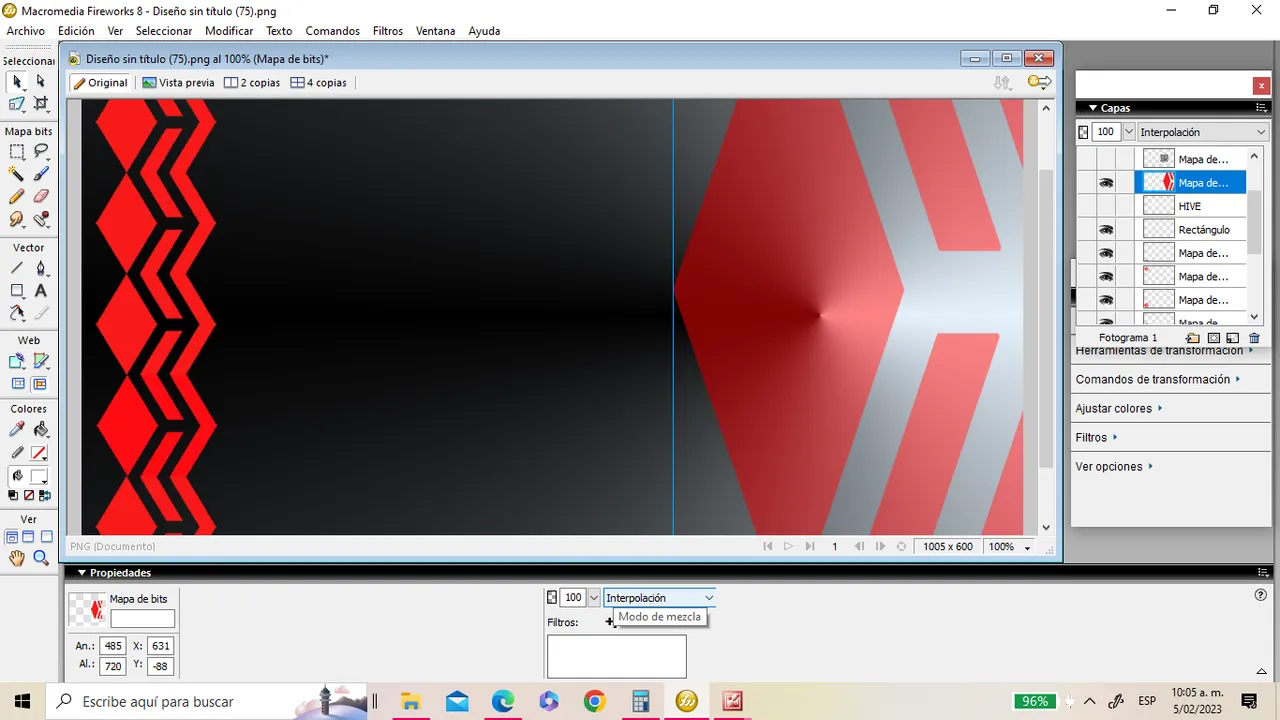Click Ver opciones link

(1114, 467)
